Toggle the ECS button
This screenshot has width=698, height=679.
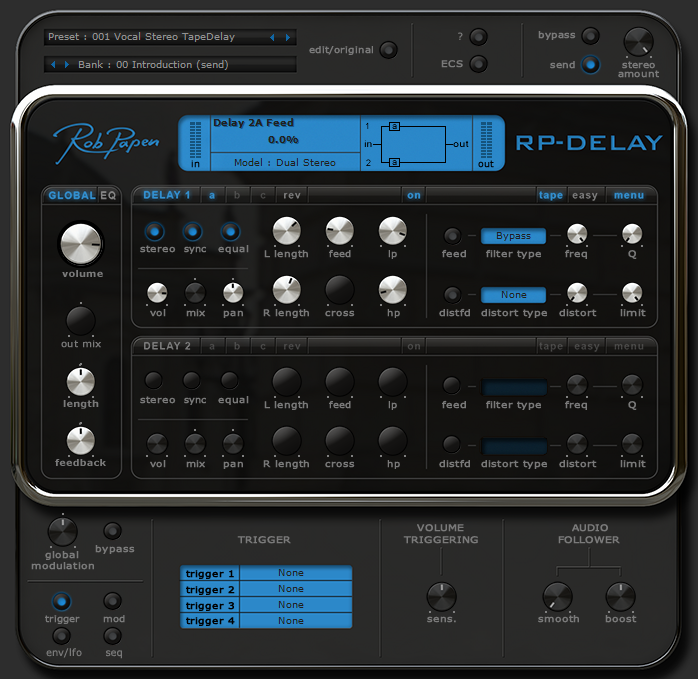479,64
